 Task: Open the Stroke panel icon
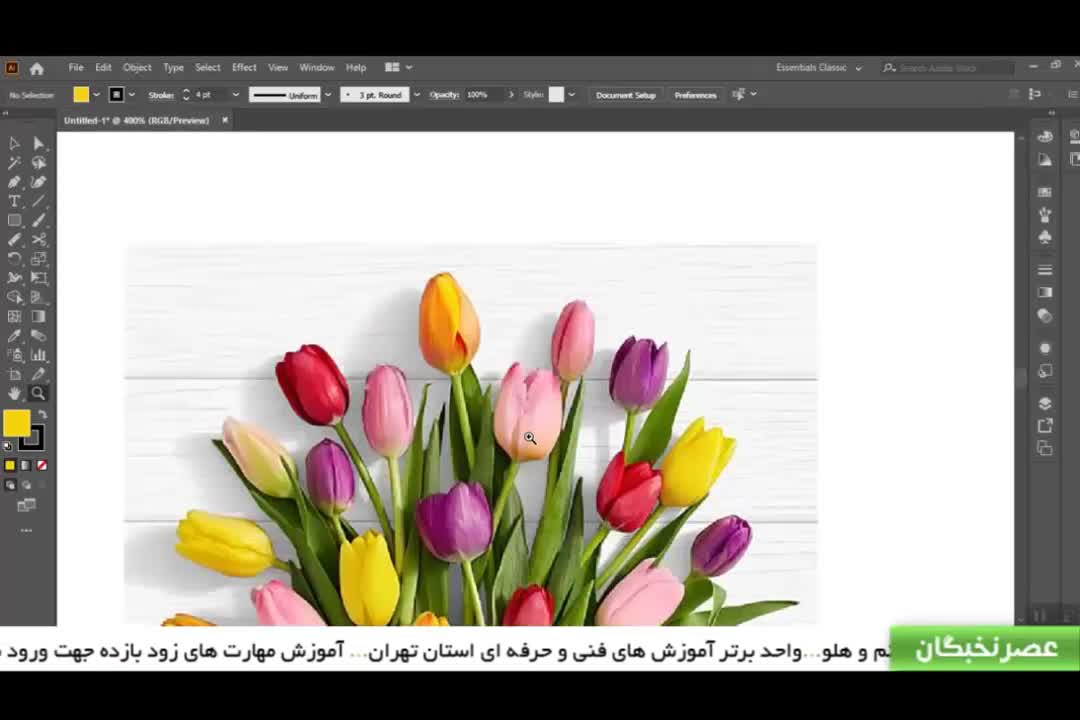coord(1045,270)
